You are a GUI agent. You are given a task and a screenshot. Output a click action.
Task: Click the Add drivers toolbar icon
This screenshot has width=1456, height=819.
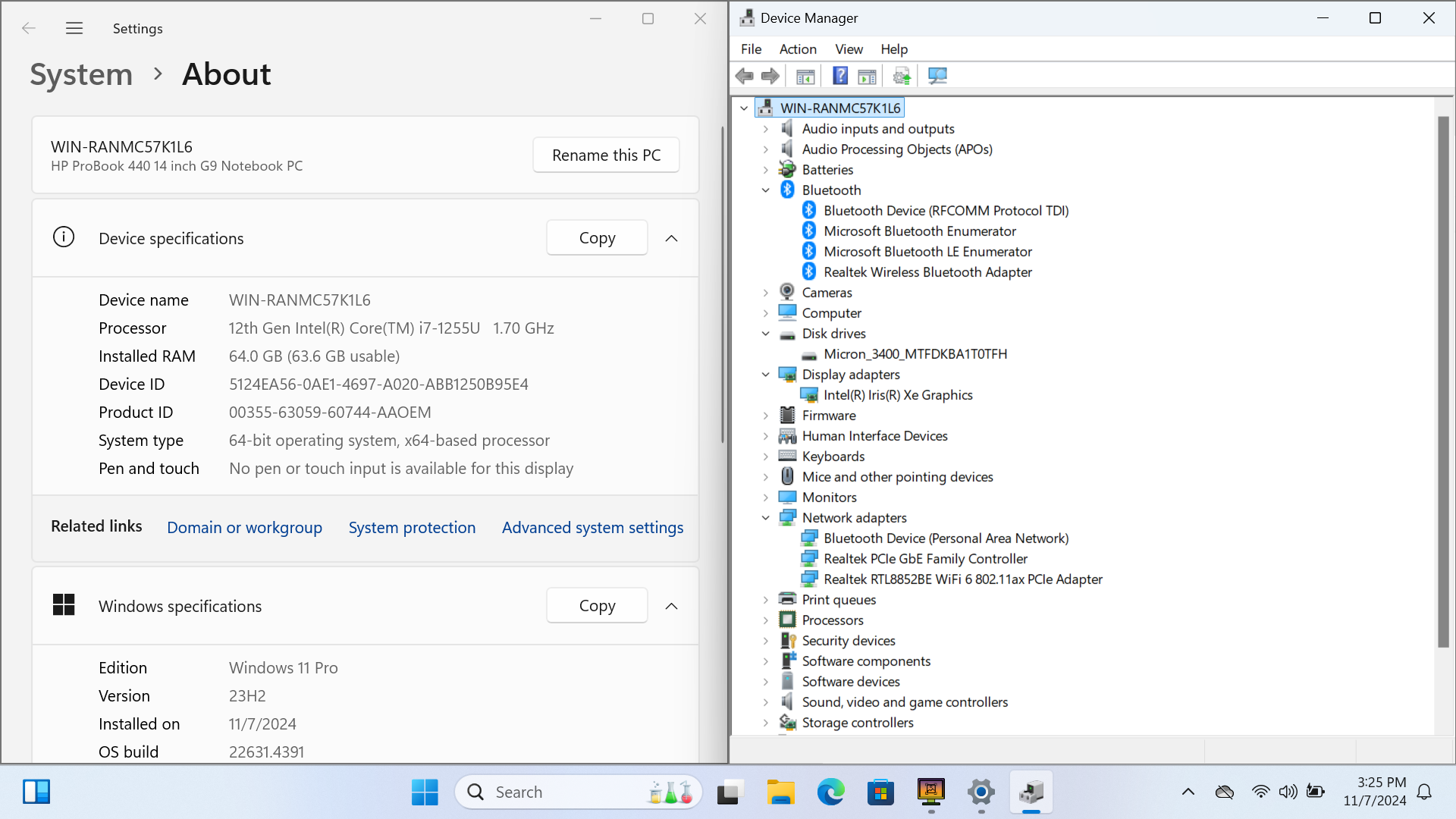pos(902,76)
